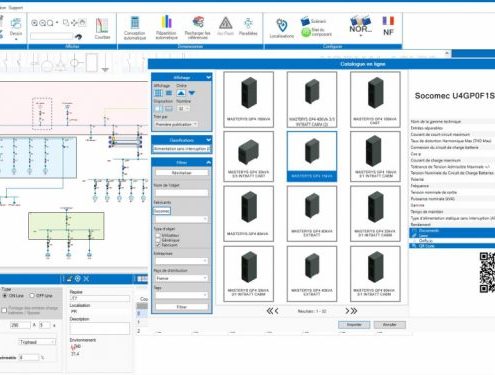This screenshot has height=375, width=495.
Task: Select descending order arrow in Affichage panel
Action: (192, 93)
